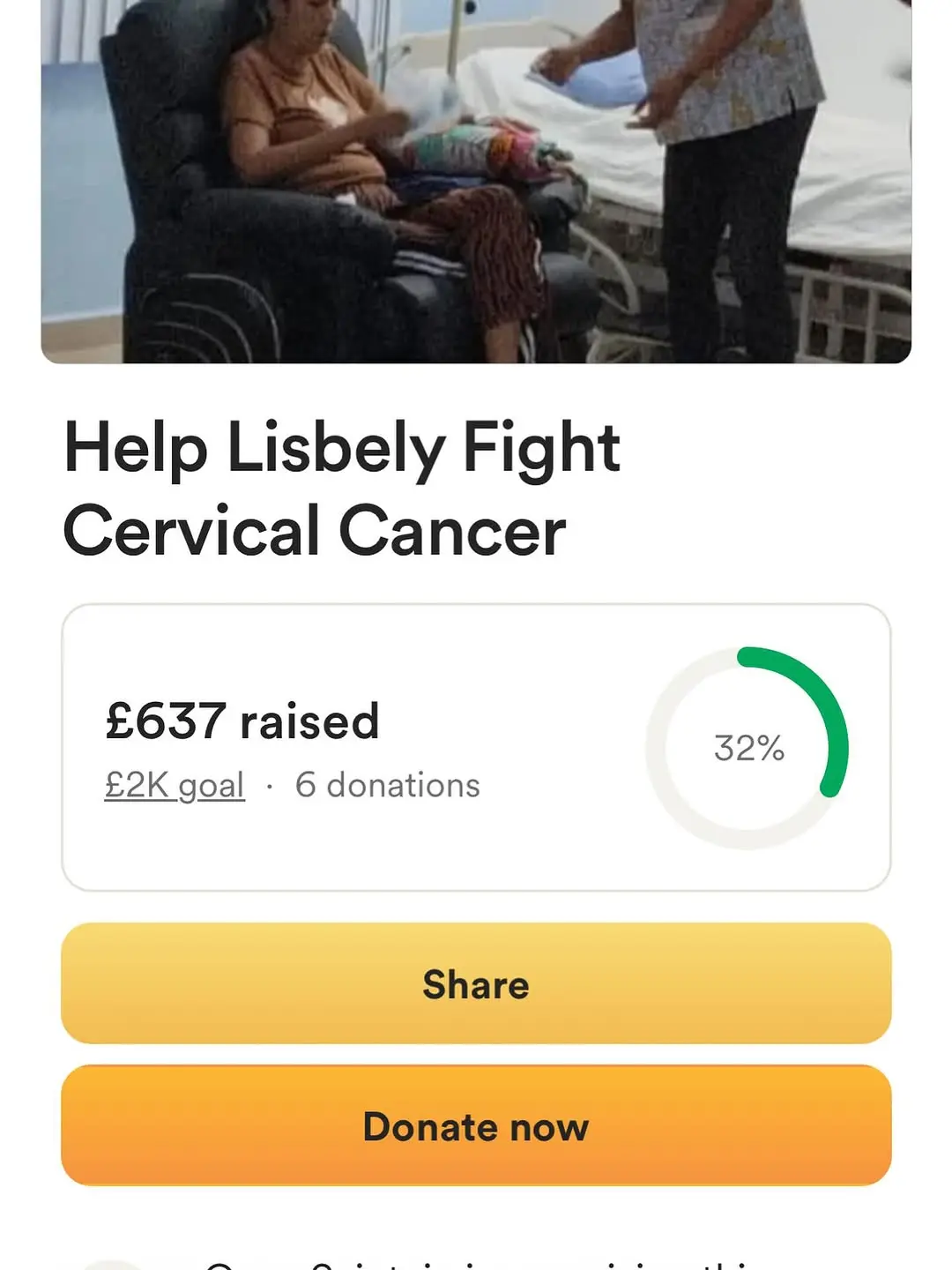Image resolution: width=952 pixels, height=1270 pixels.
Task: Click the £637 raised amount
Action: pos(242,721)
